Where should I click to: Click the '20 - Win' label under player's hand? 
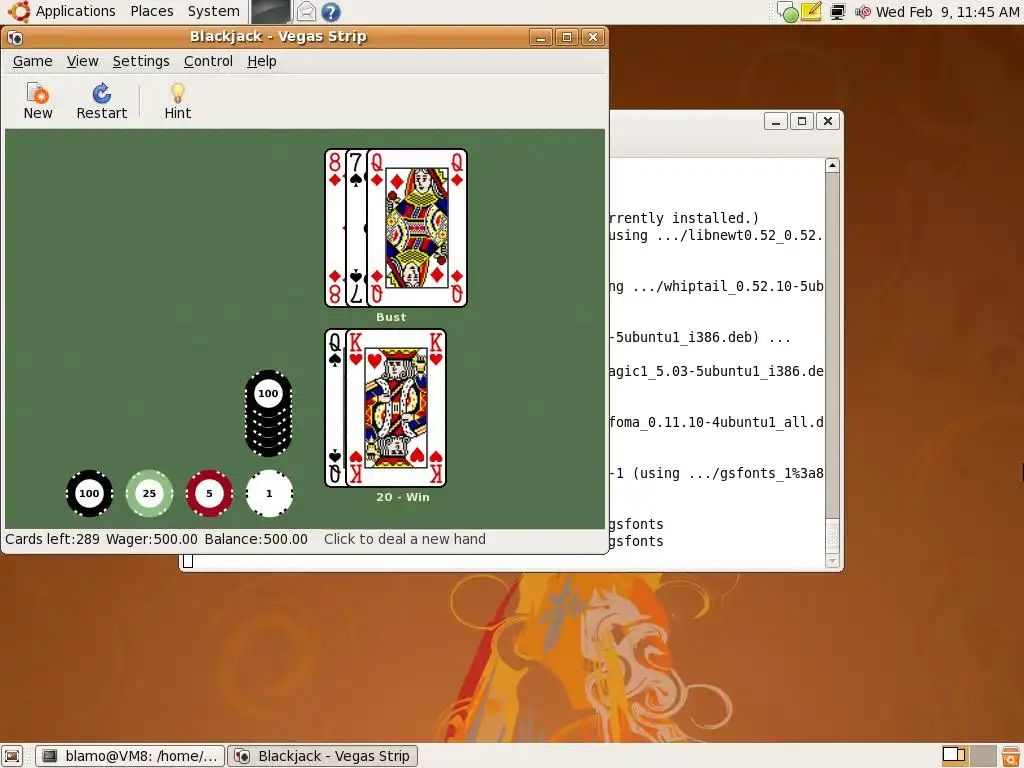coord(403,497)
